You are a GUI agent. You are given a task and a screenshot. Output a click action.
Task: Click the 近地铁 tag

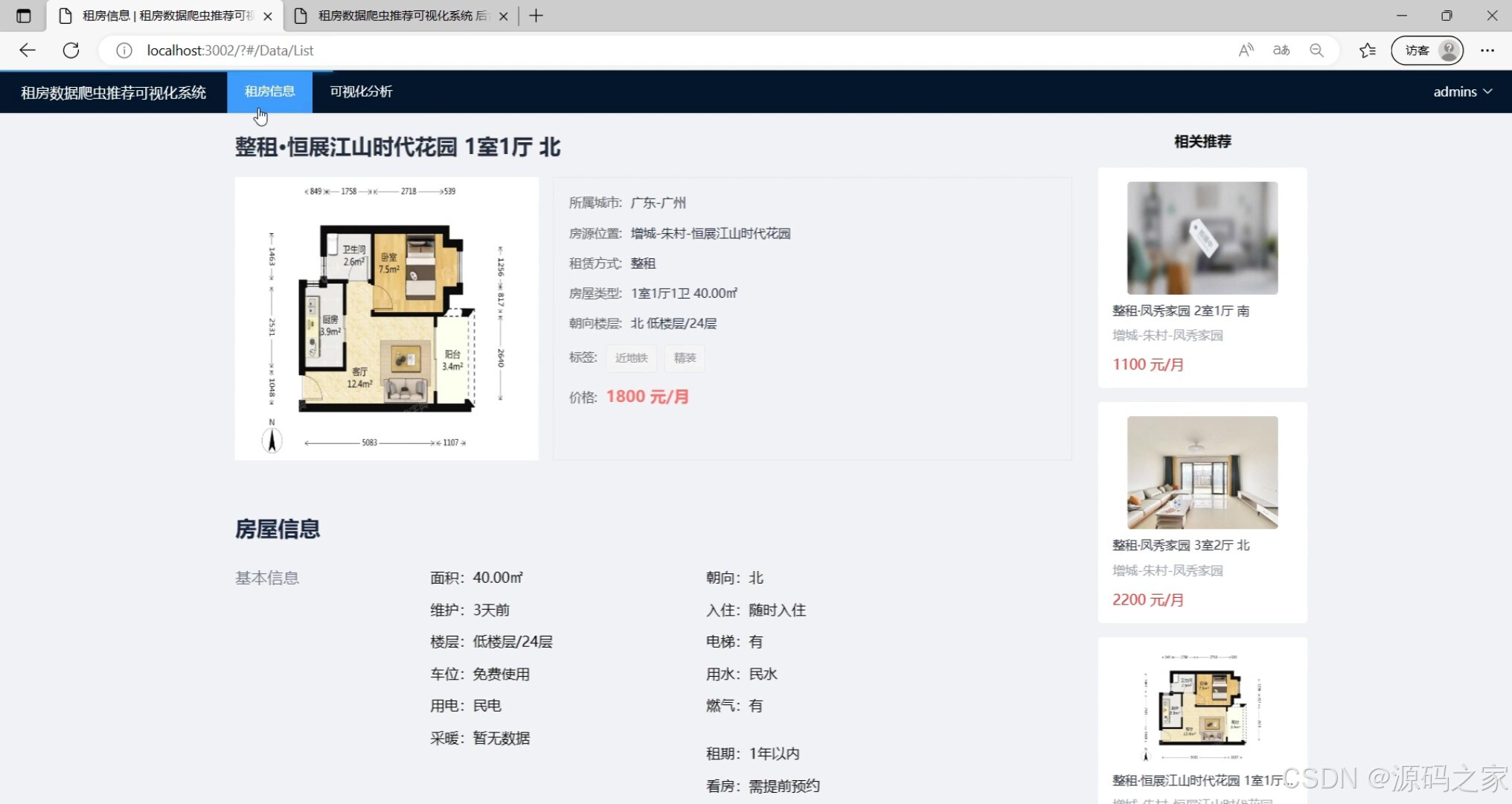point(631,358)
